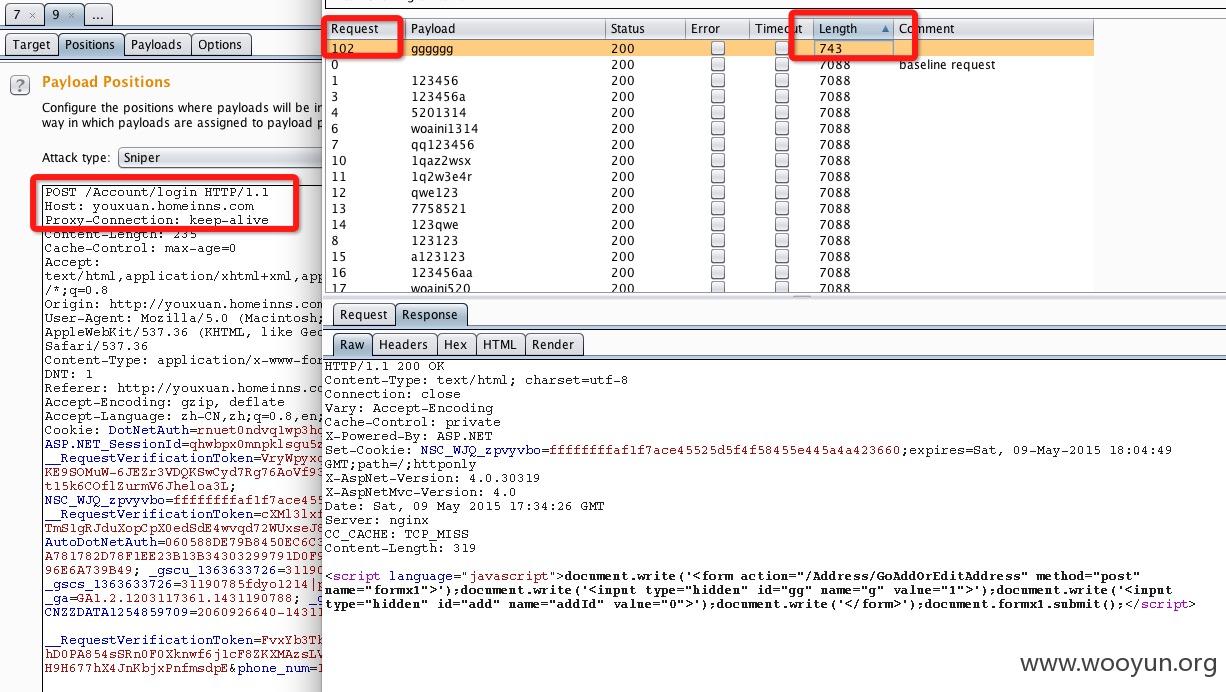Select the Positions tab

coord(90,45)
